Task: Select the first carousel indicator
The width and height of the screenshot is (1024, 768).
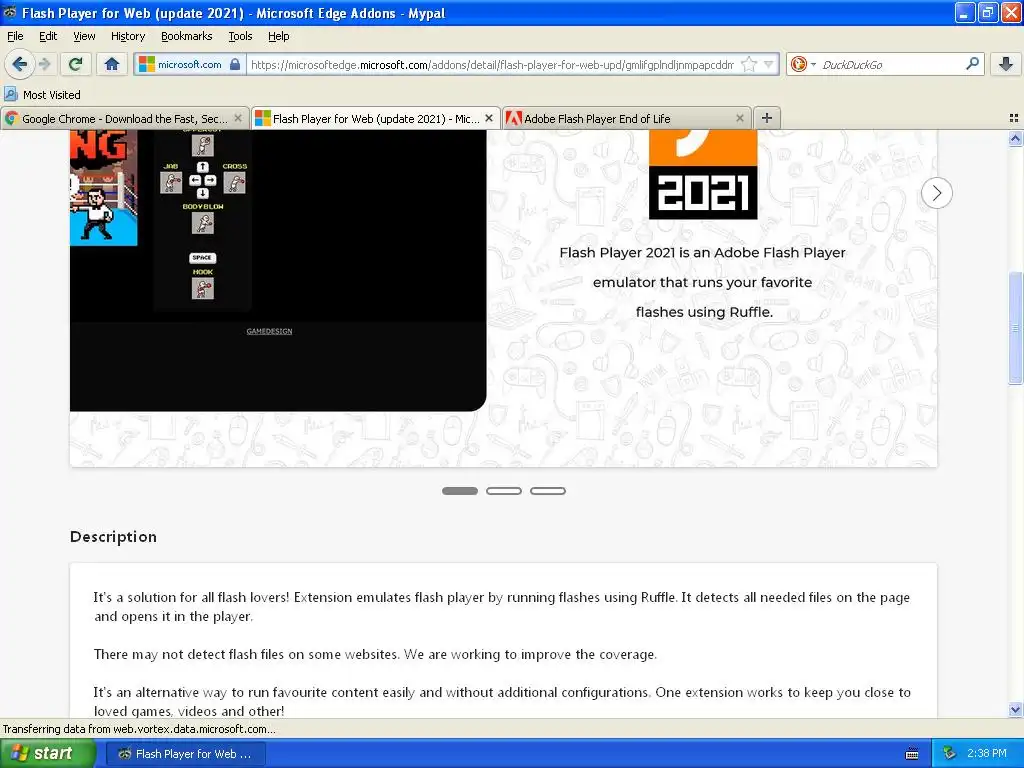Action: pos(460,490)
